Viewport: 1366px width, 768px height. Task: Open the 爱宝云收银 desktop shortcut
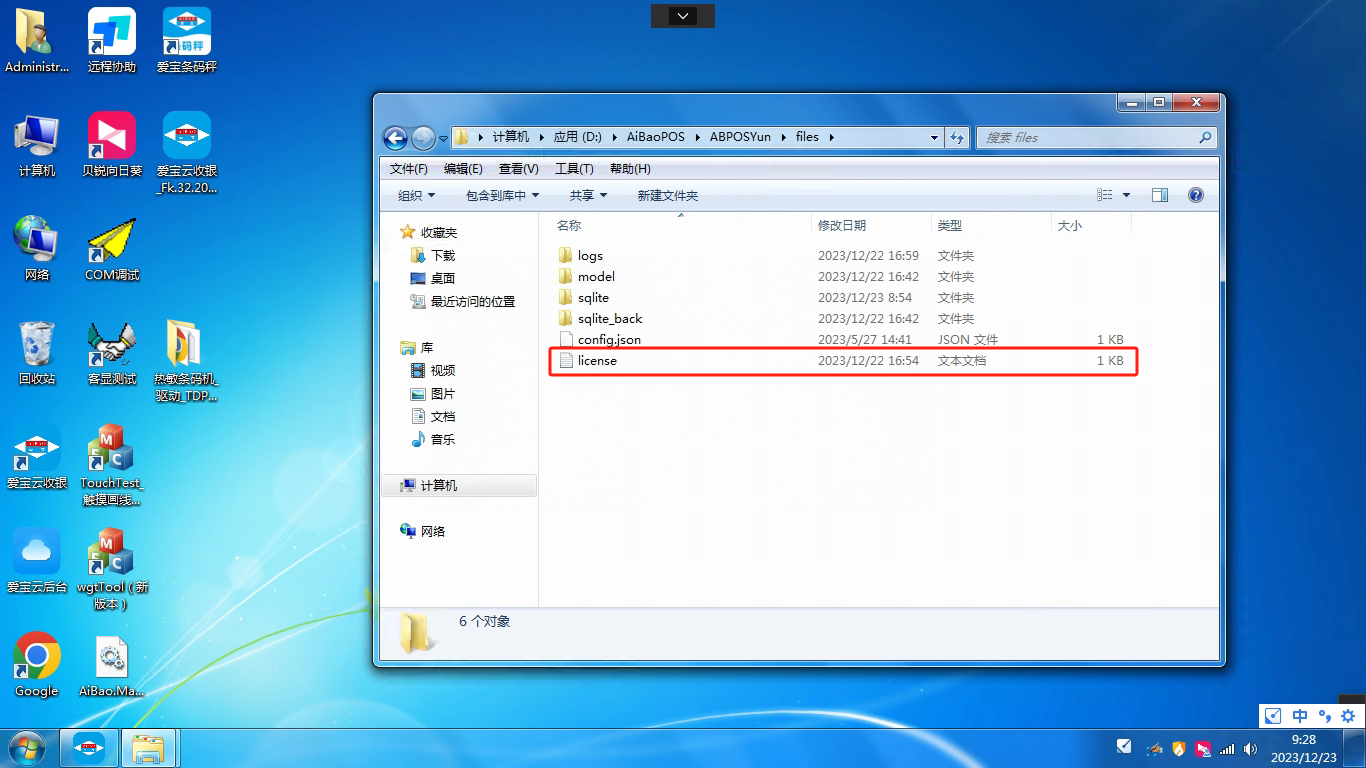37,456
